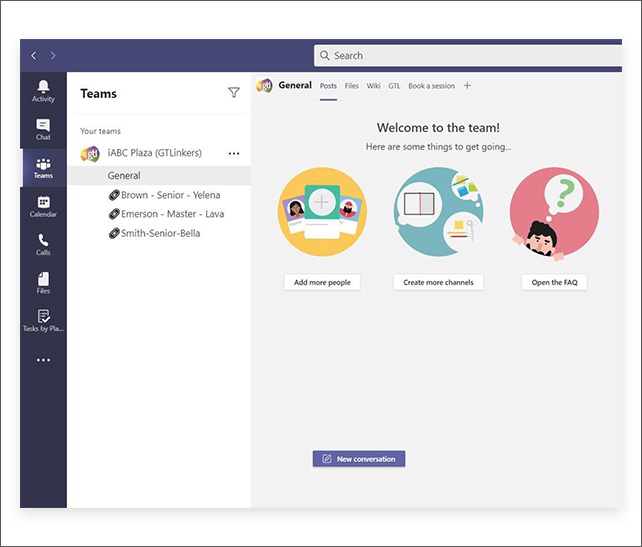Switch to the Wiki tab
The width and height of the screenshot is (642, 547).
(x=373, y=86)
